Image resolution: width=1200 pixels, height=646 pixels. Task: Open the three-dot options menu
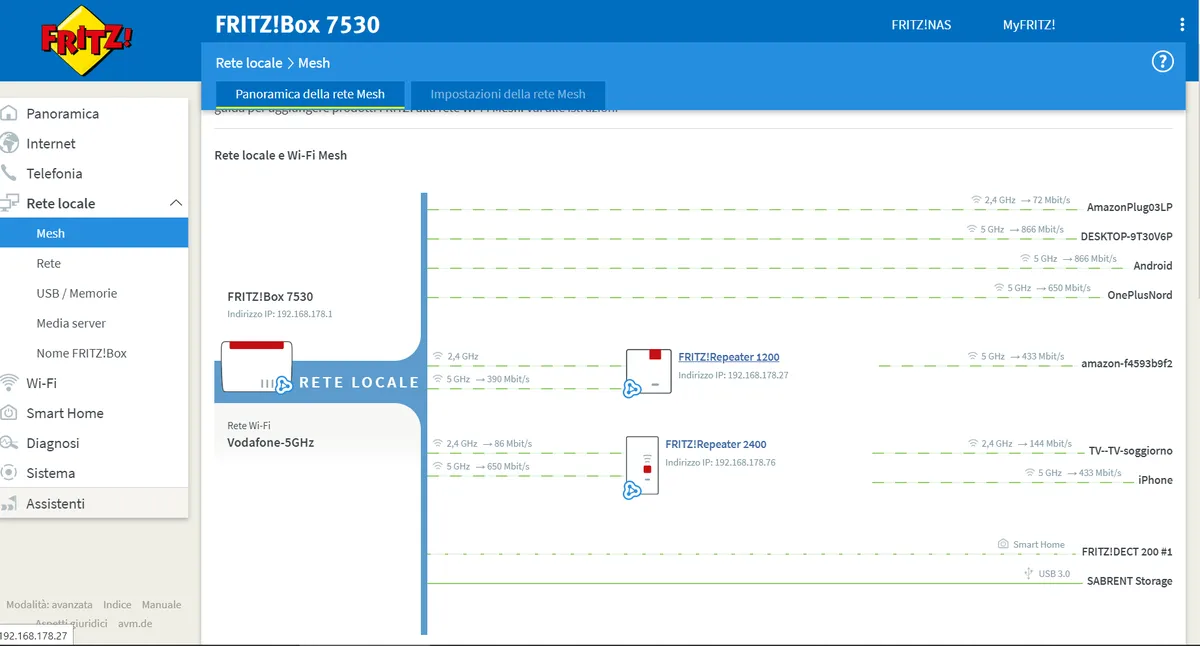click(x=1182, y=25)
